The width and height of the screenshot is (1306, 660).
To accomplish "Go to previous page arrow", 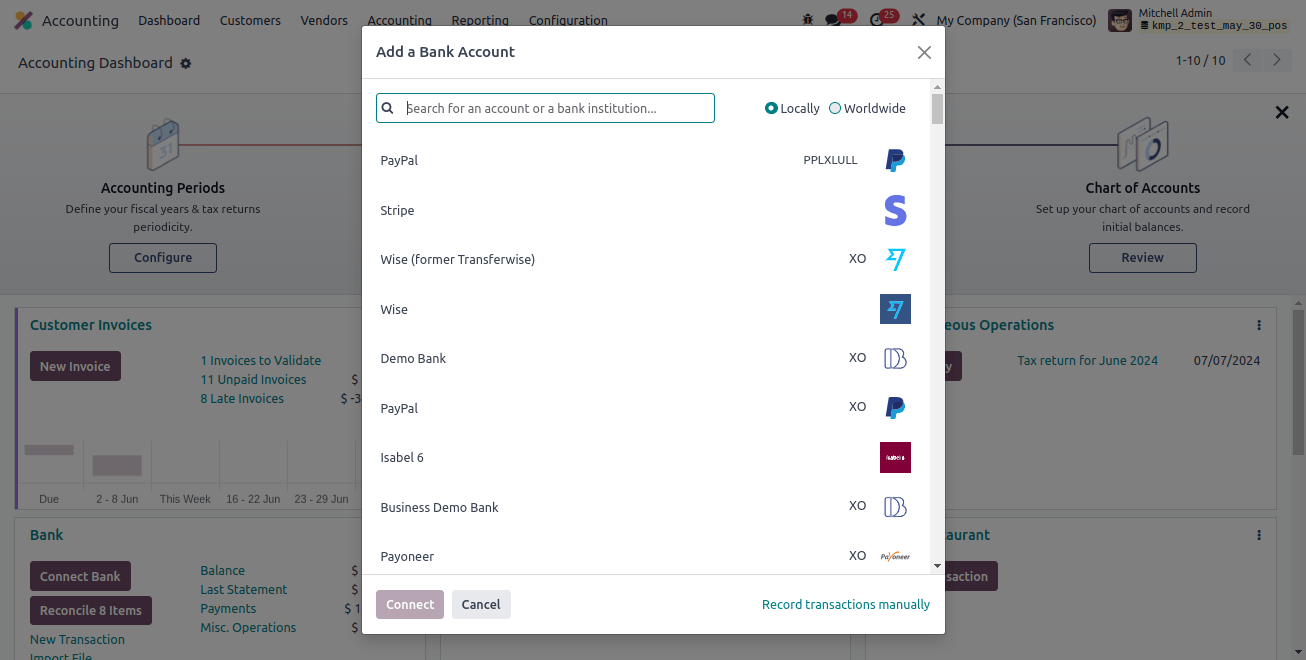I will click(x=1247, y=60).
